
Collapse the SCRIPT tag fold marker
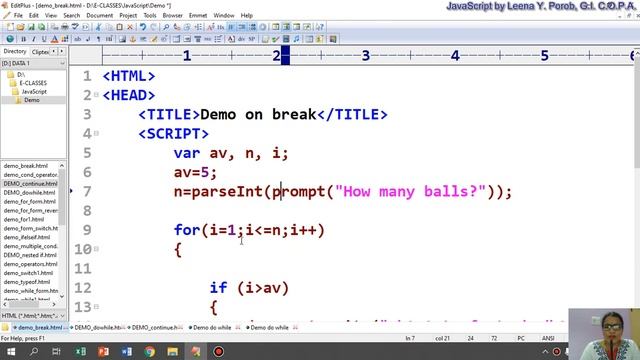coord(97,133)
